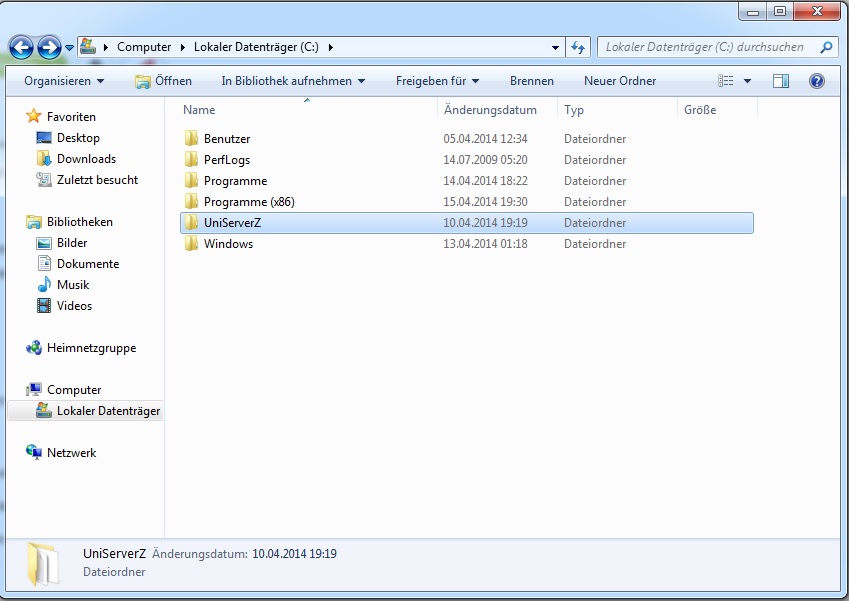Click the Programme folder name

tap(236, 181)
